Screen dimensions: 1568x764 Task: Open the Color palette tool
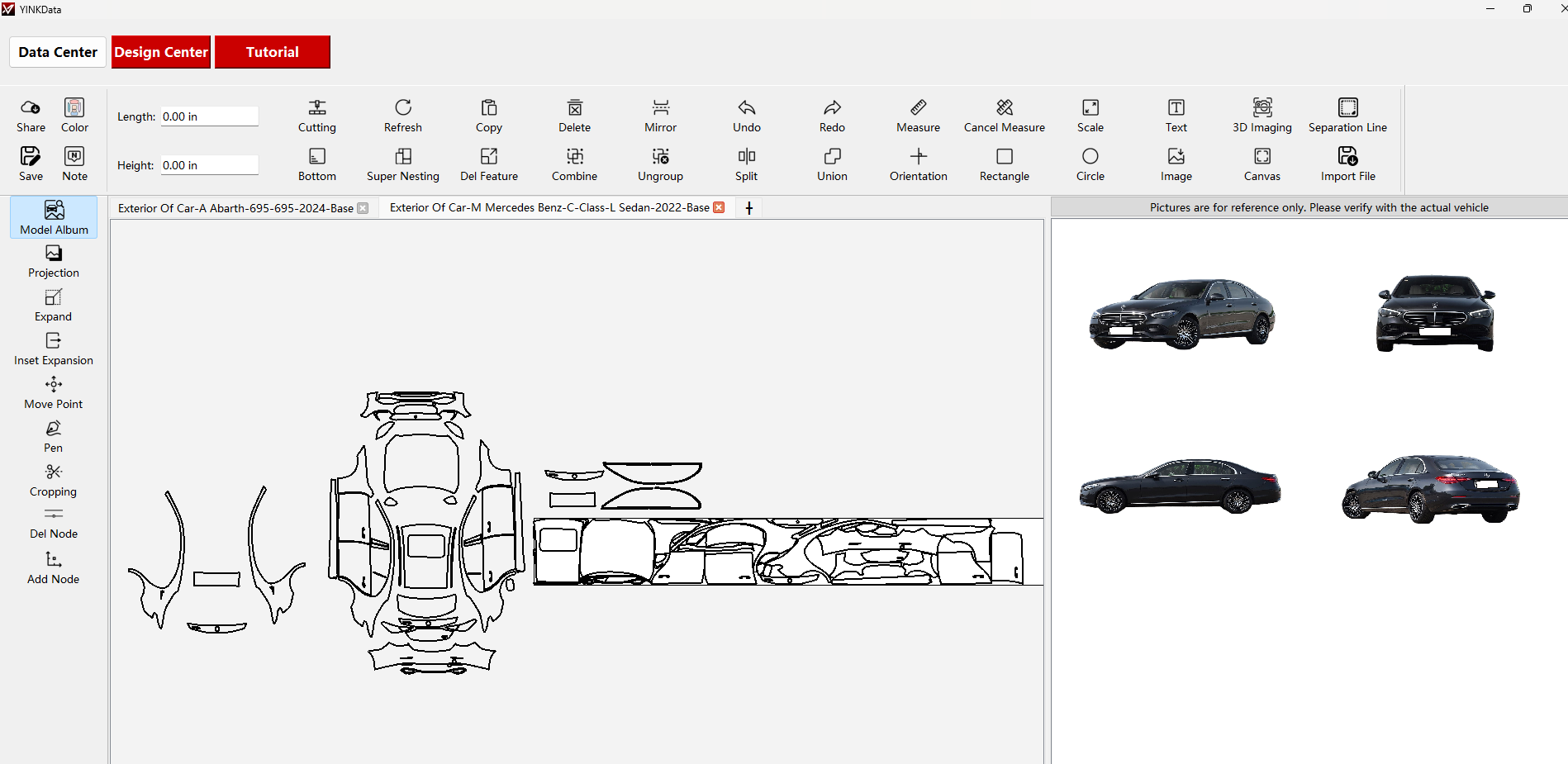74,108
